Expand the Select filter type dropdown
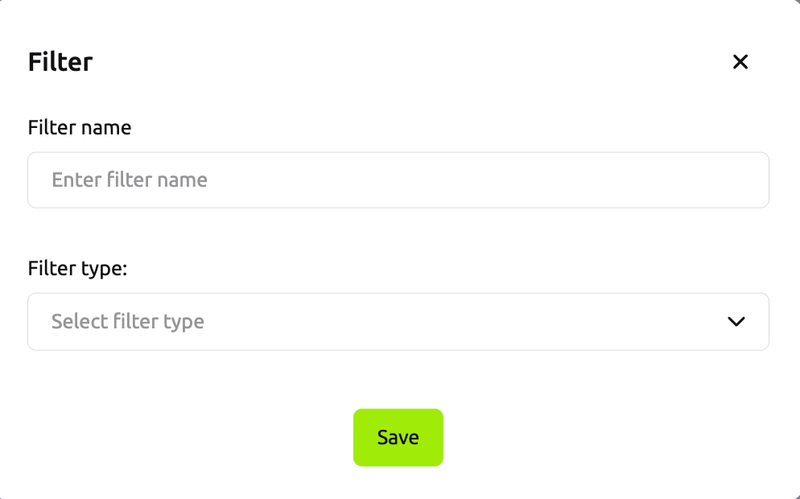 [398, 321]
